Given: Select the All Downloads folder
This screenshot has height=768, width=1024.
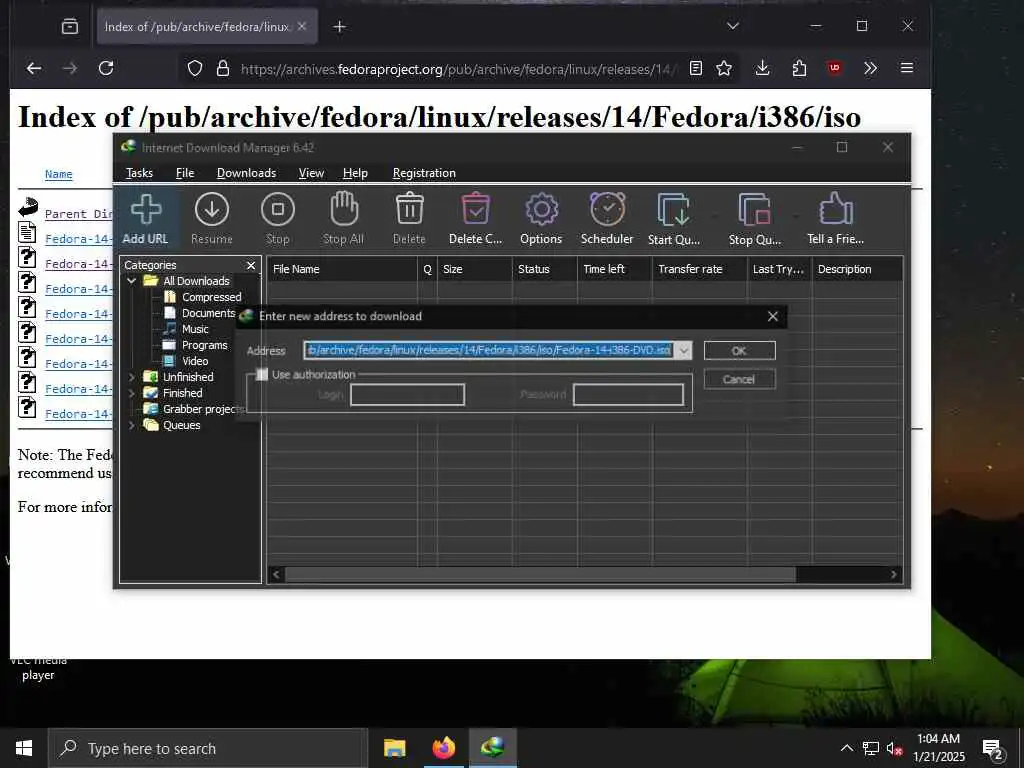Looking at the screenshot, I should (x=187, y=281).
